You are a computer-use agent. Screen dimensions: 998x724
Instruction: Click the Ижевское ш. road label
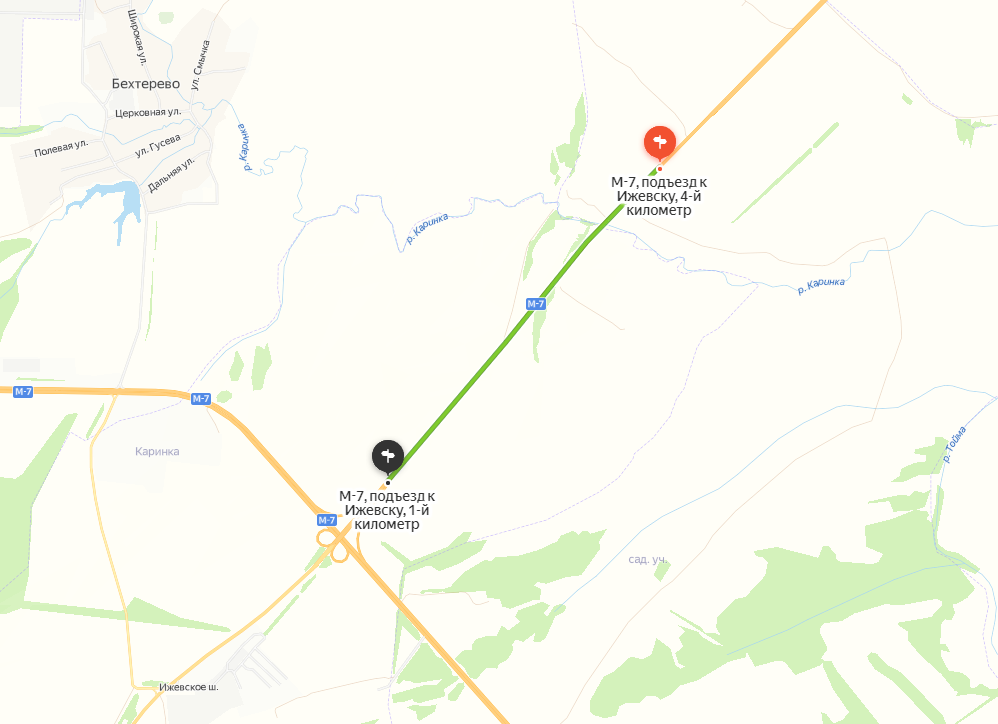pos(189,687)
